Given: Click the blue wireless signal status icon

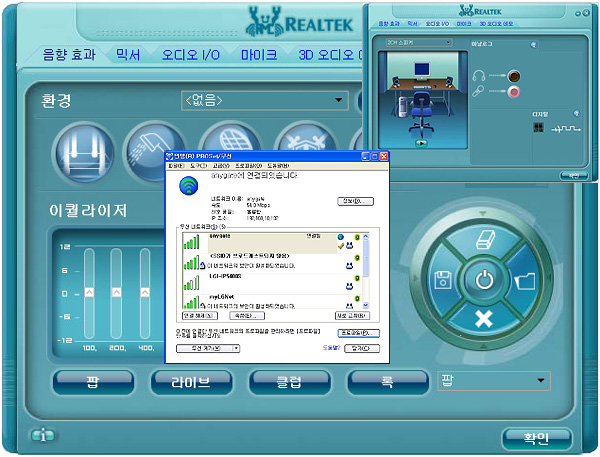Looking at the screenshot, I should coord(189,186).
